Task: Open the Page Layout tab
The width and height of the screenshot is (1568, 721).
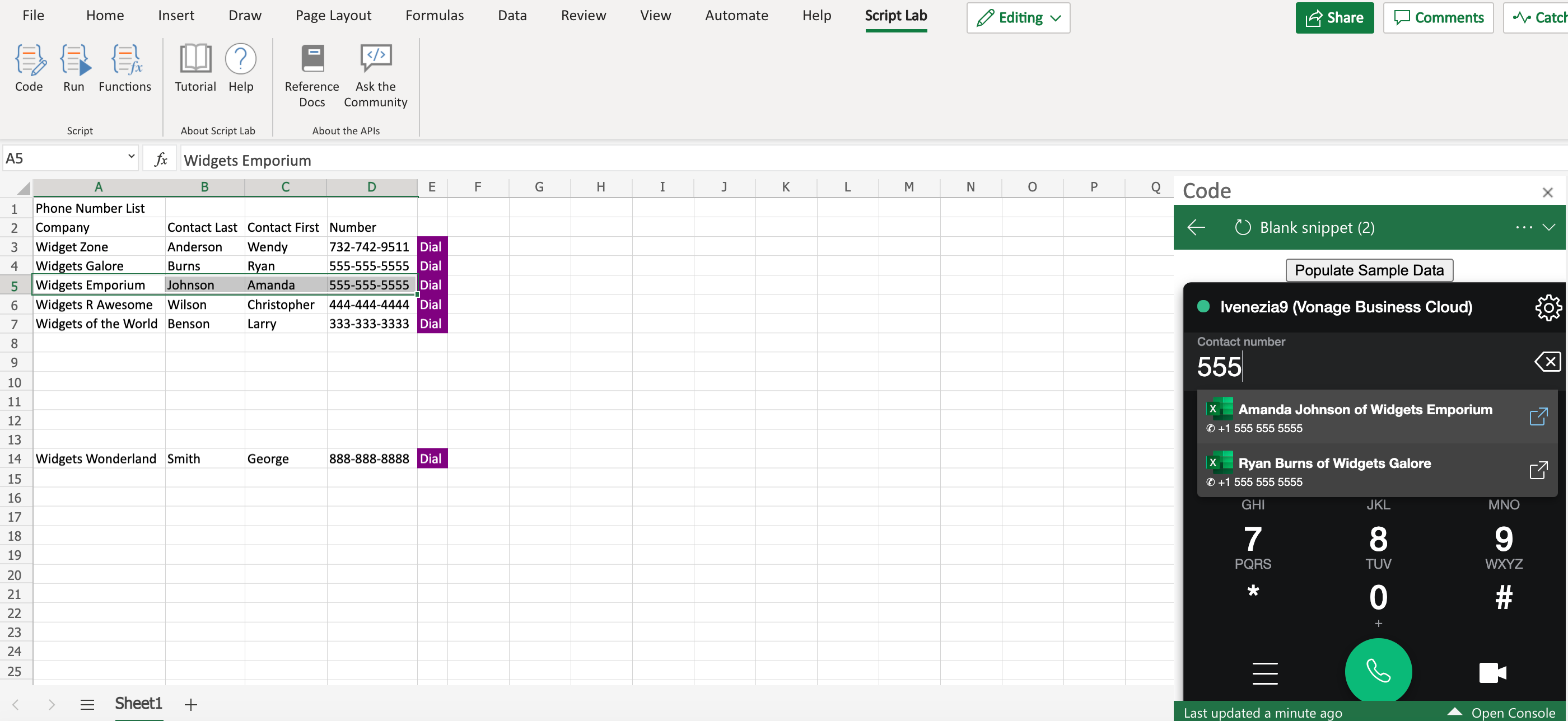Action: click(333, 15)
